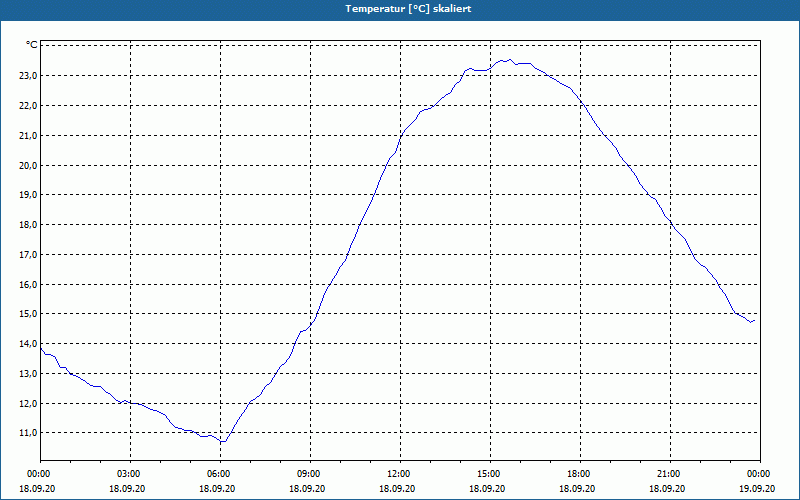This screenshot has height=500, width=800.
Task: Click the 15,0 y-axis value
Action: [28, 314]
